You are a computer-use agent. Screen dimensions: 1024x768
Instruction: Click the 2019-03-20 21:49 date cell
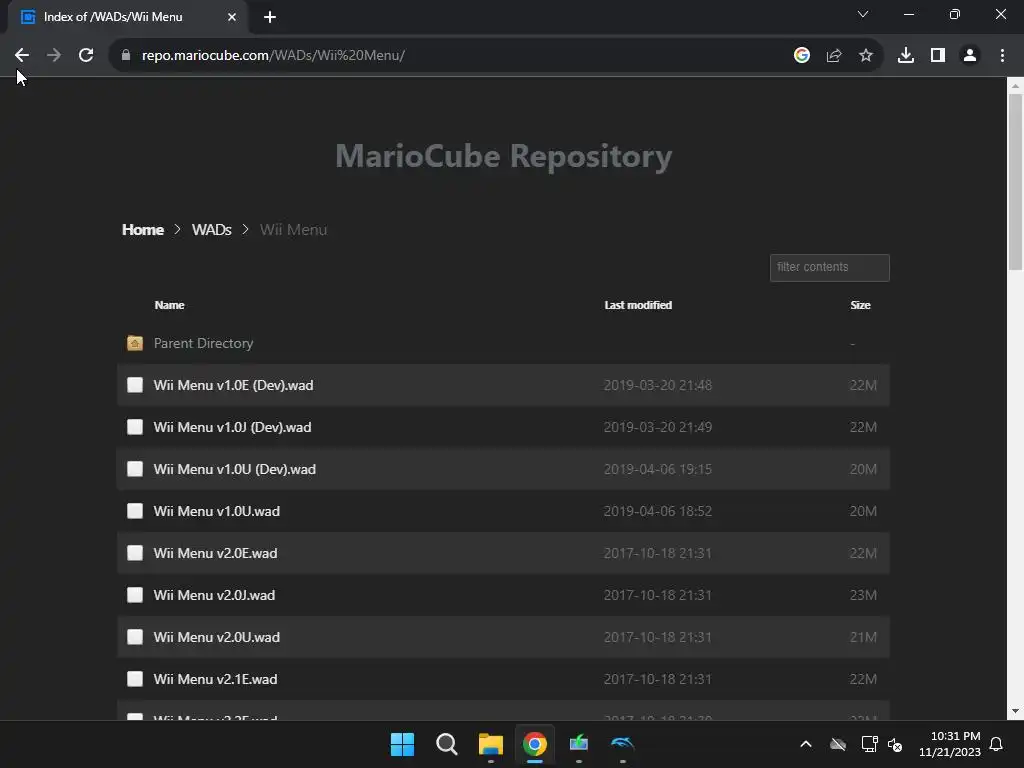(658, 427)
